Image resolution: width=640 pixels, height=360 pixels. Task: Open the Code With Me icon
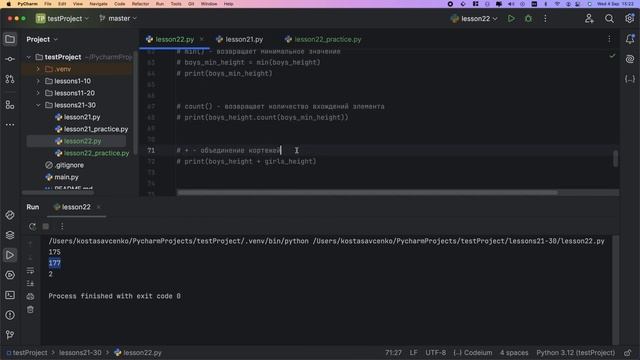tap(589, 18)
